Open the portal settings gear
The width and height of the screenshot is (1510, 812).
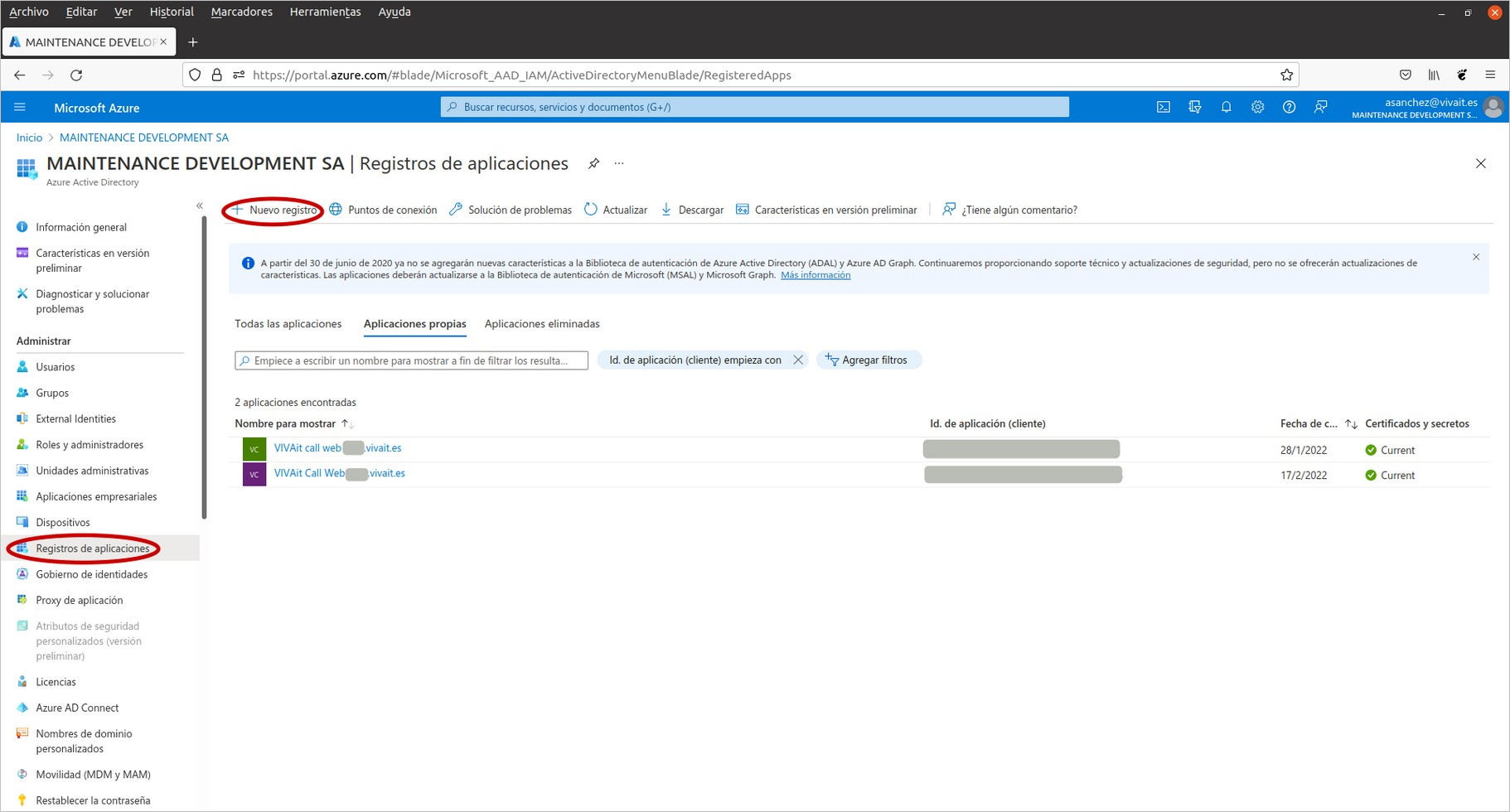(x=1257, y=107)
